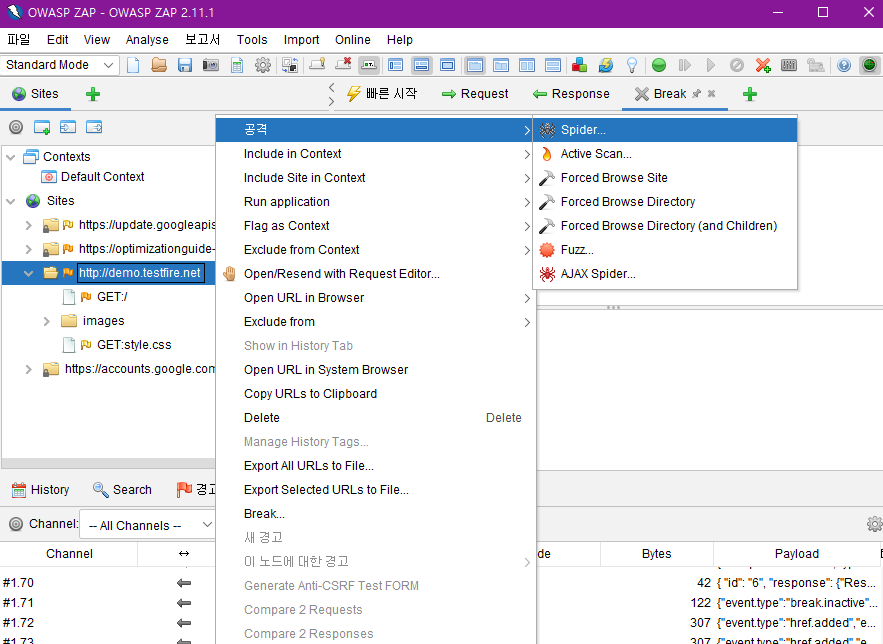
Task: Click the green circle Set Break icon
Action: (x=659, y=65)
